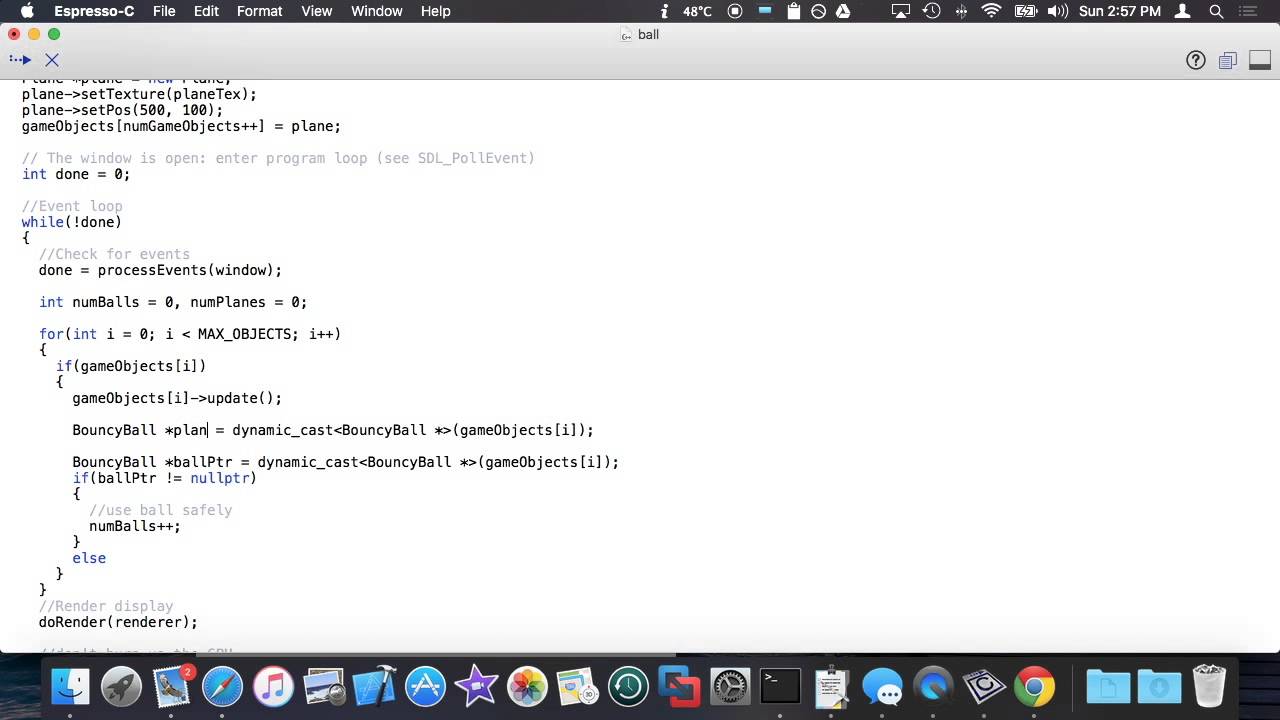Toggle the bottom panel view icon

pos(1260,60)
